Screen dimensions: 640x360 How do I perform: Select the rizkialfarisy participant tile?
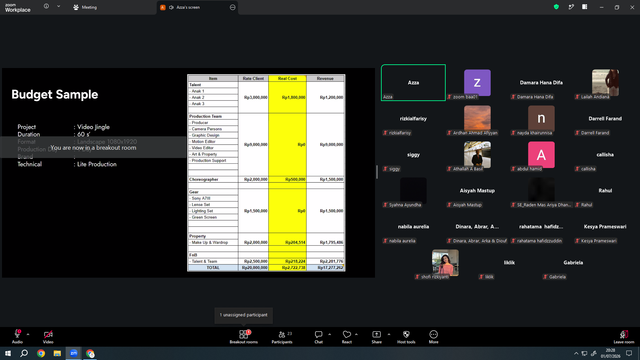(x=413, y=118)
